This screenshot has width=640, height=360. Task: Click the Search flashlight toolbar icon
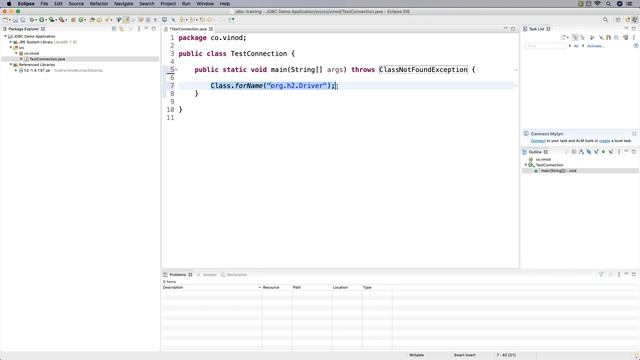(x=107, y=20)
